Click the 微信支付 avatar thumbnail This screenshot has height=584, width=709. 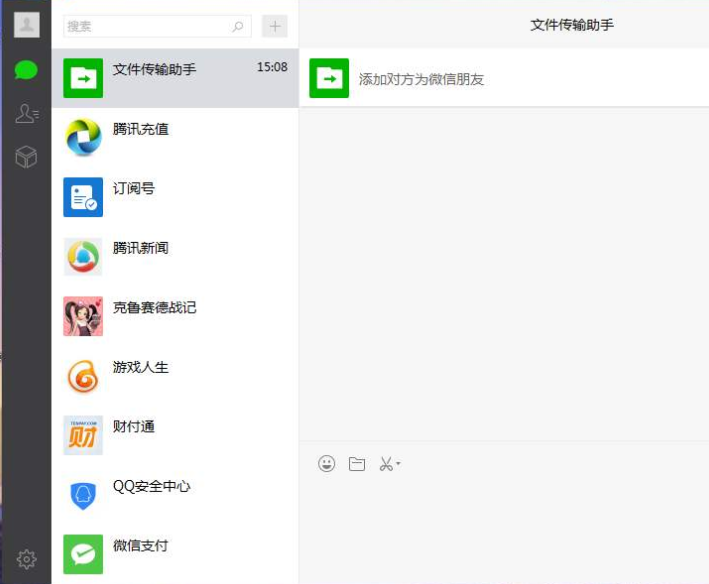coord(83,554)
